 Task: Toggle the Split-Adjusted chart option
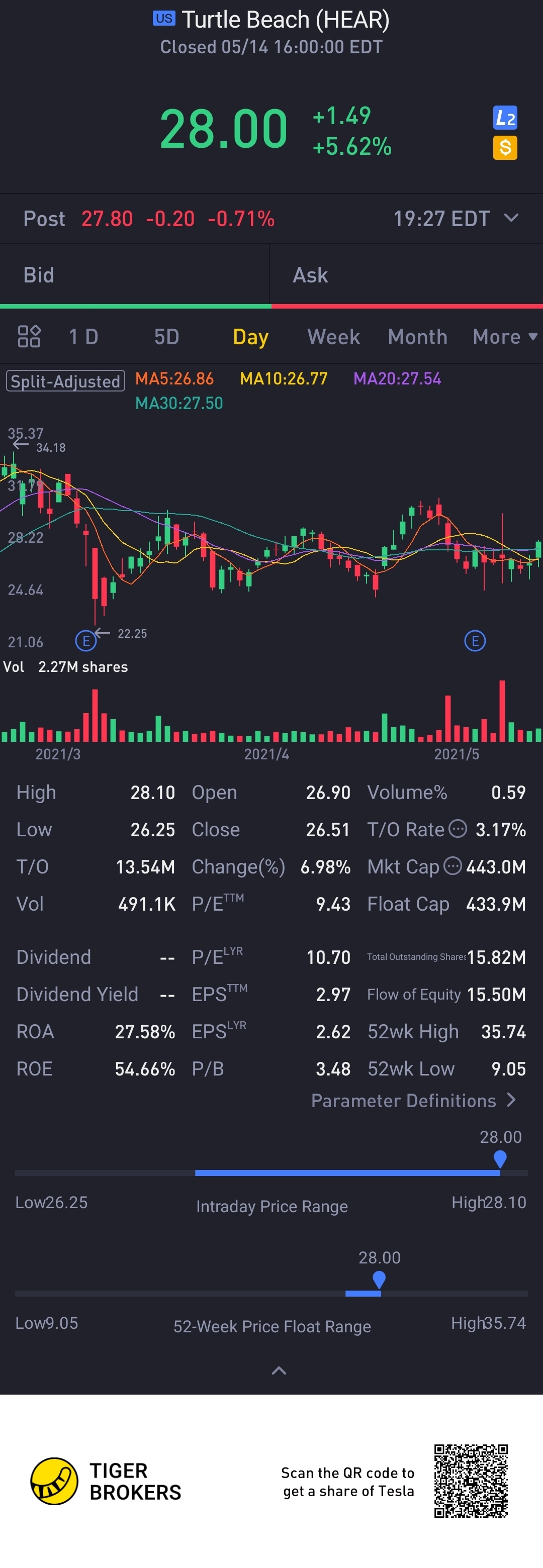[x=66, y=381]
